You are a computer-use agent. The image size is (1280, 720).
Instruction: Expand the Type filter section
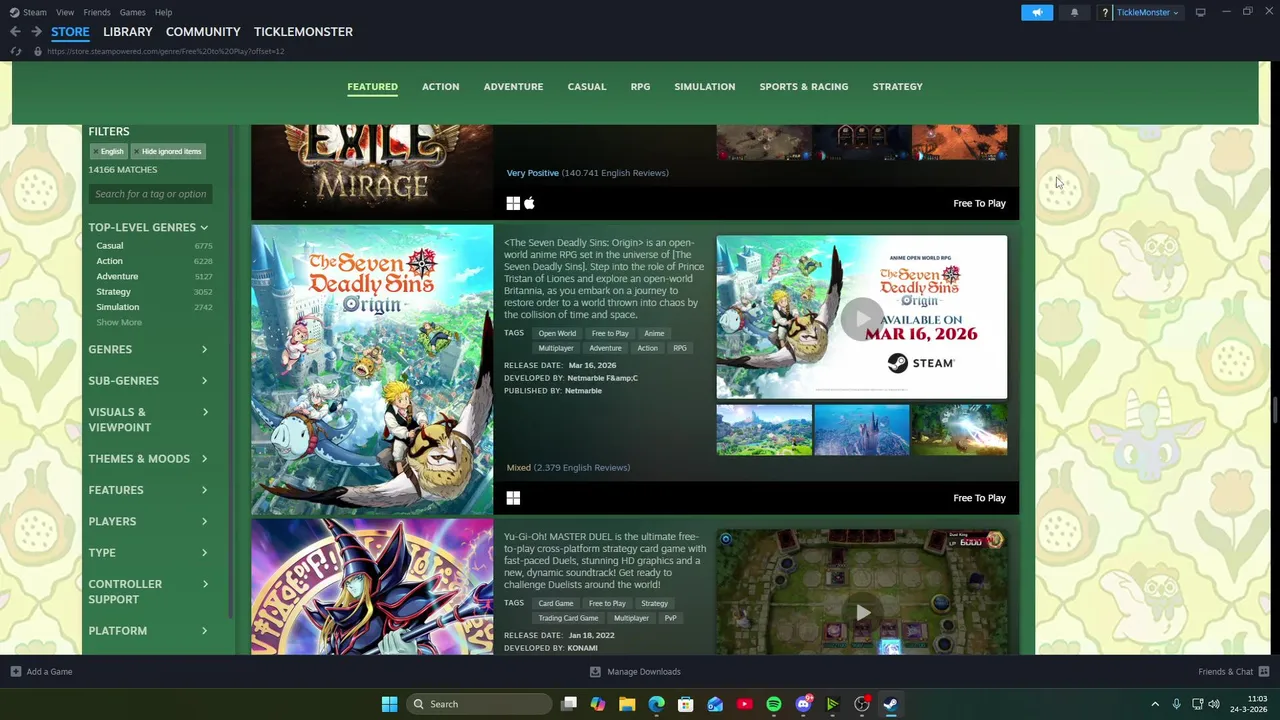point(148,553)
